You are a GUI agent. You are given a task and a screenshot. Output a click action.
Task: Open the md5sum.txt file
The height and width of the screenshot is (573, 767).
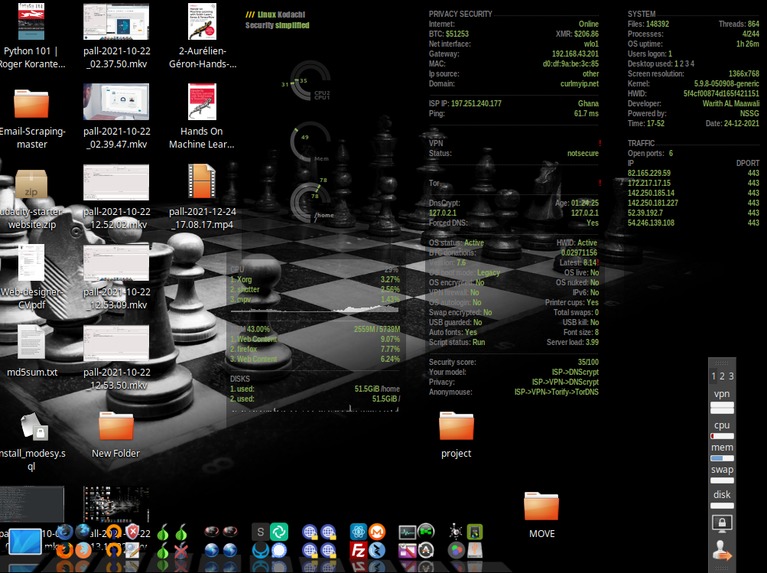(31, 344)
